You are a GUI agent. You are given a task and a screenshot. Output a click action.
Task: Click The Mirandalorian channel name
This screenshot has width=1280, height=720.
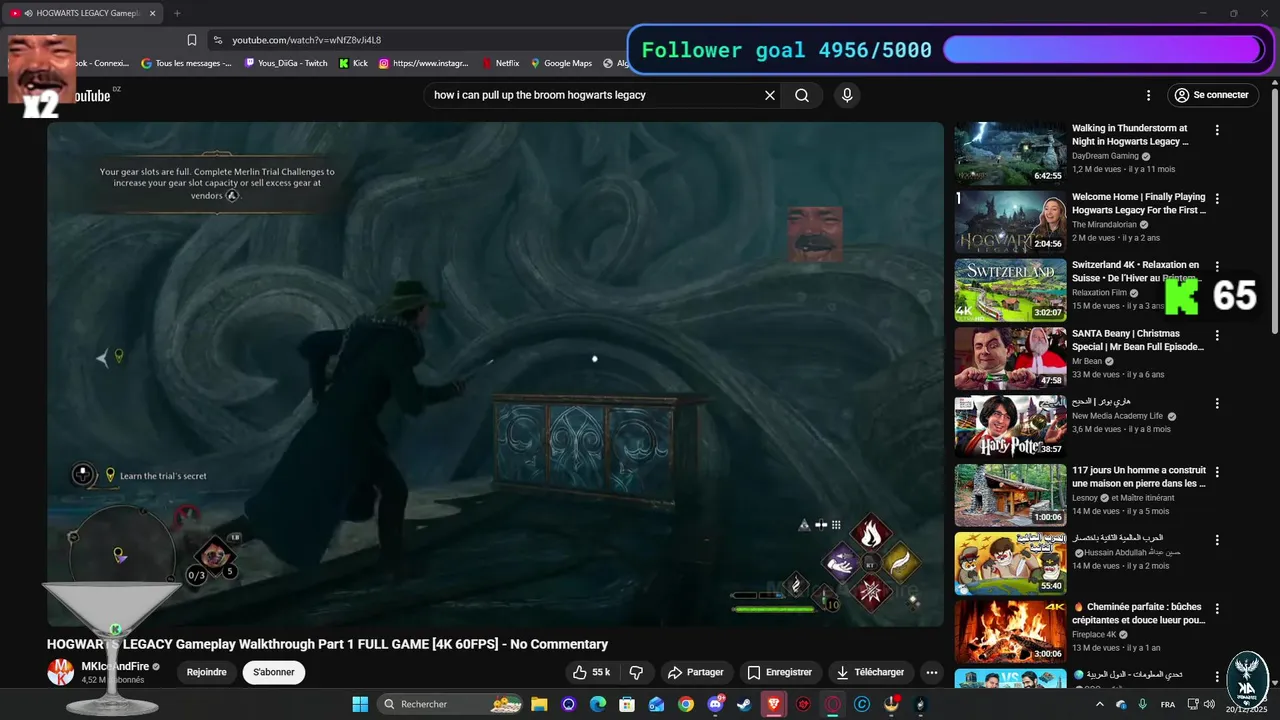coord(1104,225)
